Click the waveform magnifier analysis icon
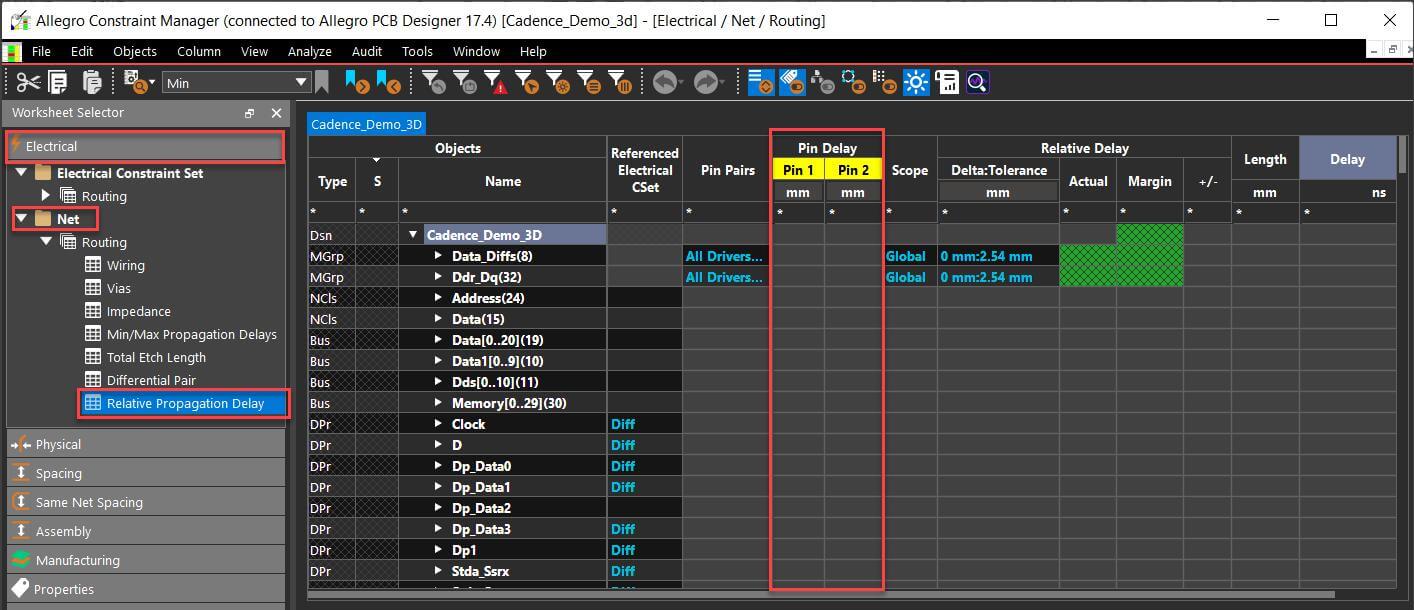 click(x=977, y=82)
